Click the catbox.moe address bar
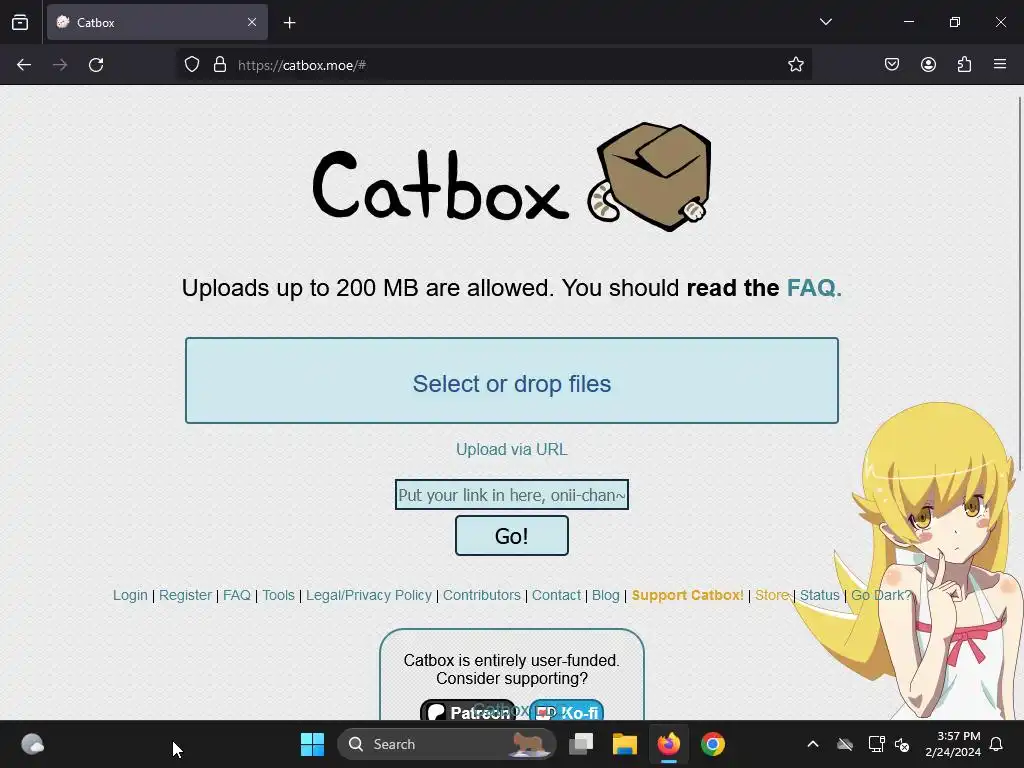Viewport: 1024px width, 768px height. pyautogui.click(x=496, y=65)
